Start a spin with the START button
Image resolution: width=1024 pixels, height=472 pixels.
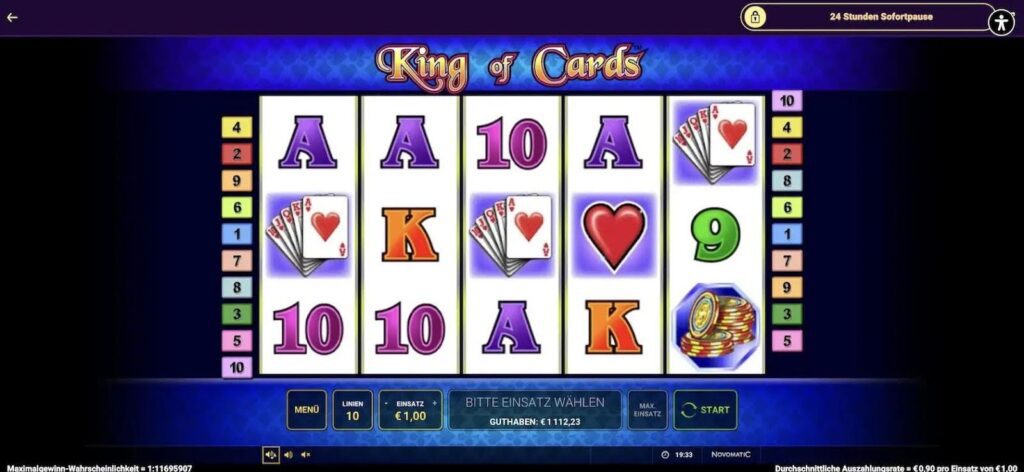(x=705, y=410)
